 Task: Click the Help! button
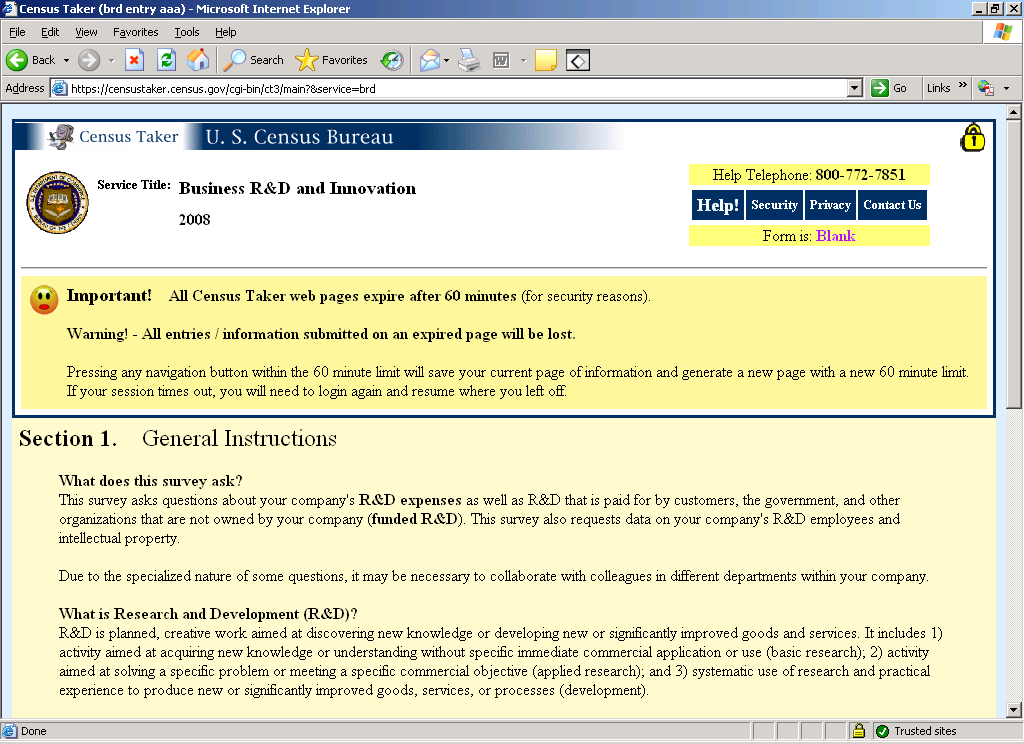[718, 205]
